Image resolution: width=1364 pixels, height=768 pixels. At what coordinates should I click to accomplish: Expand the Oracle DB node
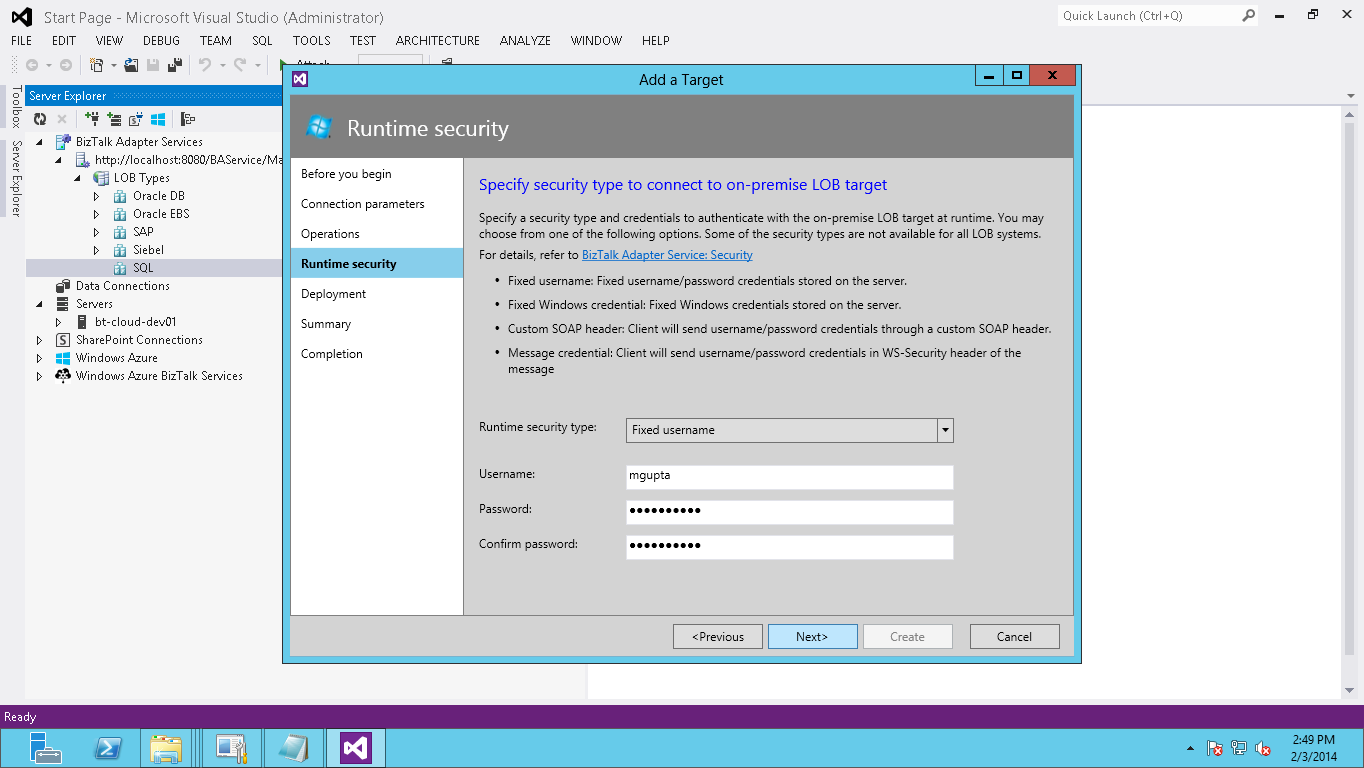[x=97, y=196]
